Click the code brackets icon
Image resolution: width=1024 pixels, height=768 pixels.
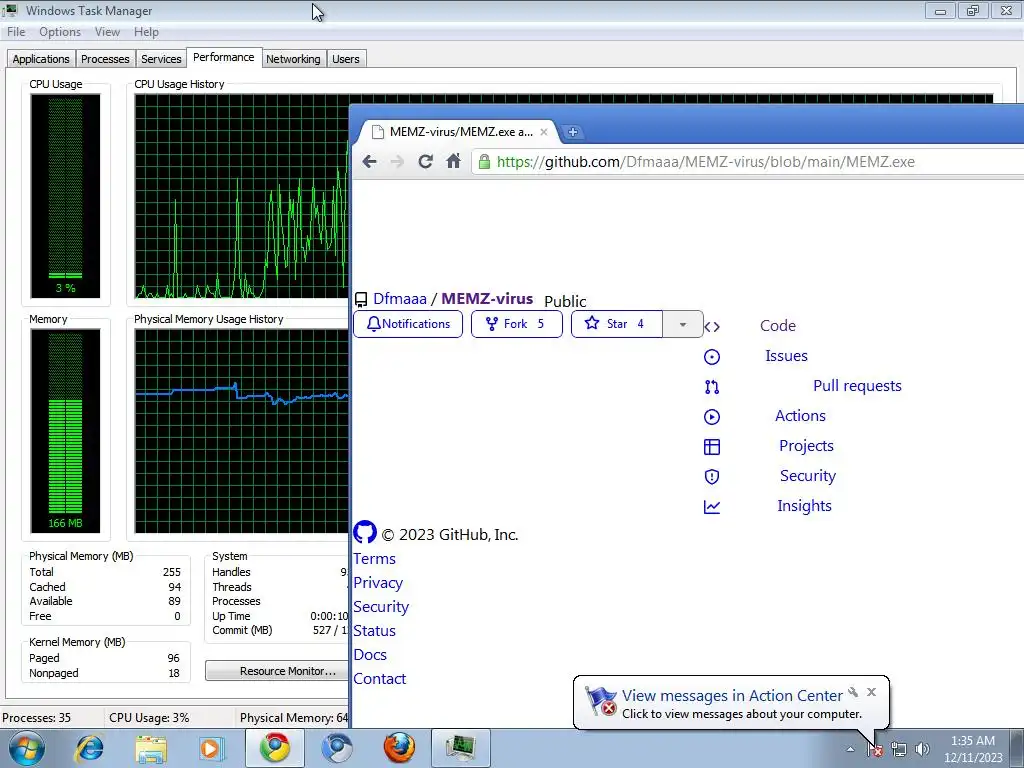[x=712, y=327]
